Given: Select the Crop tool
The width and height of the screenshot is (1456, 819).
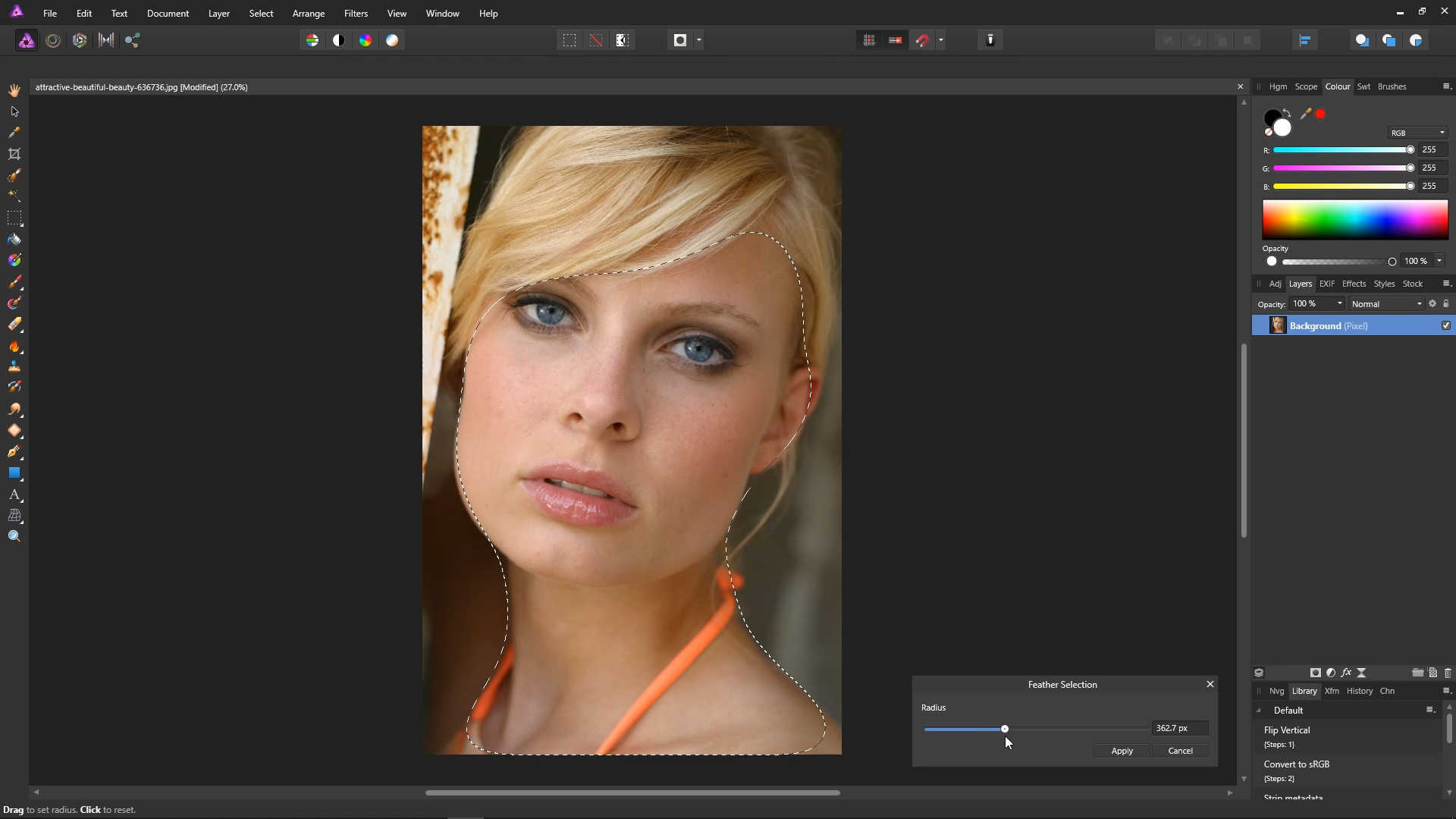Looking at the screenshot, I should coord(14,154).
